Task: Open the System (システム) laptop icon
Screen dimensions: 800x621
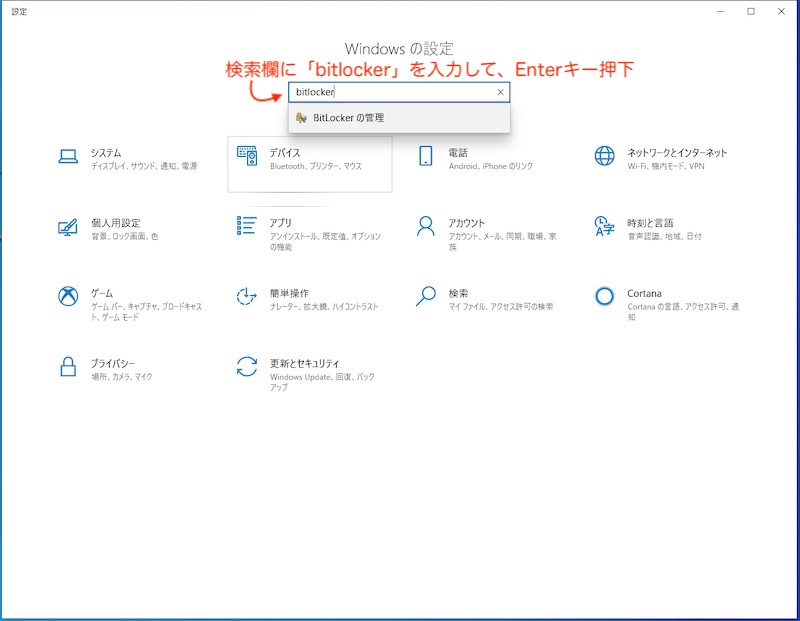Action: point(68,157)
